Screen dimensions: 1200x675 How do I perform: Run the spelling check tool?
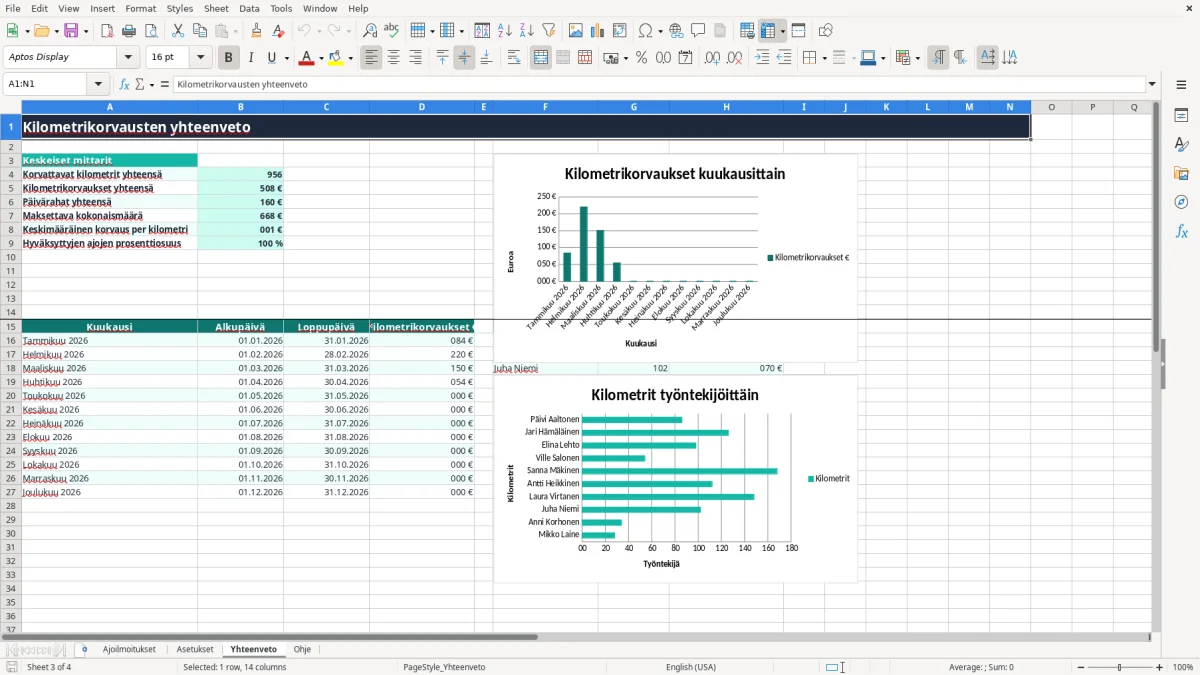point(392,31)
